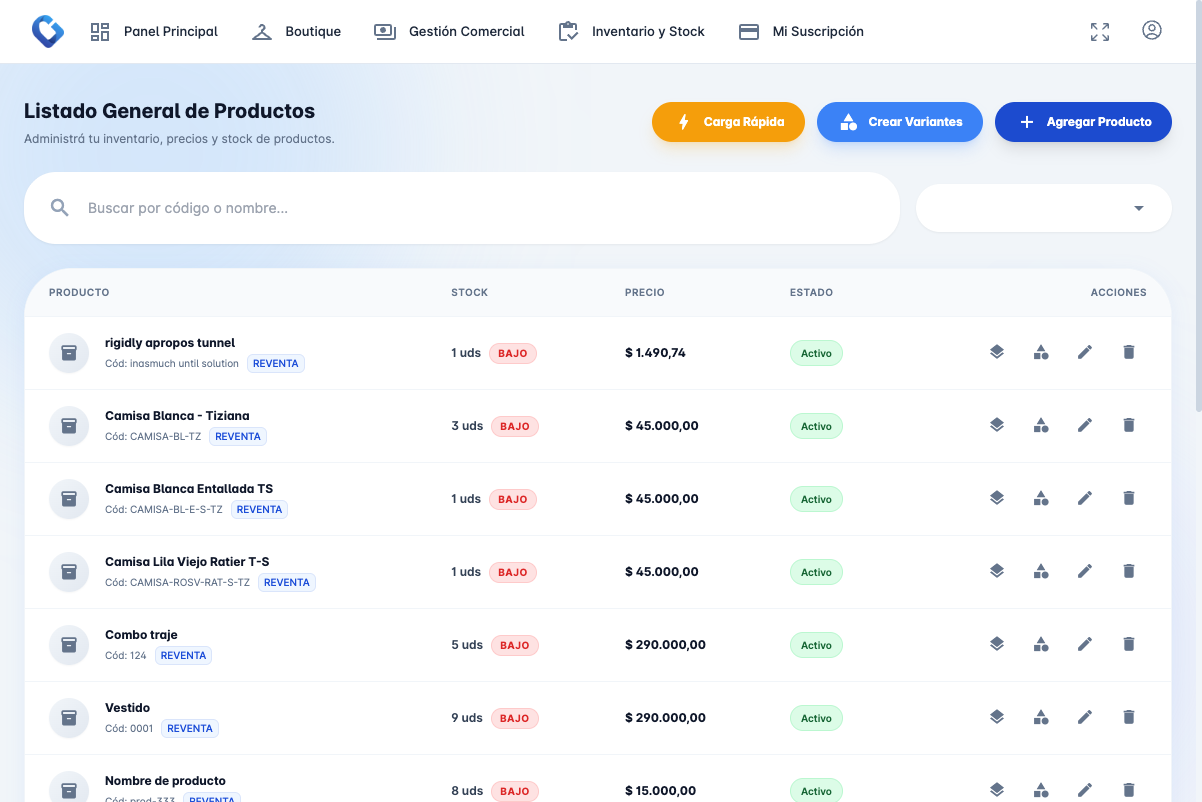Open the Boutique menu
This screenshot has height=802, width=1202.
(x=296, y=32)
